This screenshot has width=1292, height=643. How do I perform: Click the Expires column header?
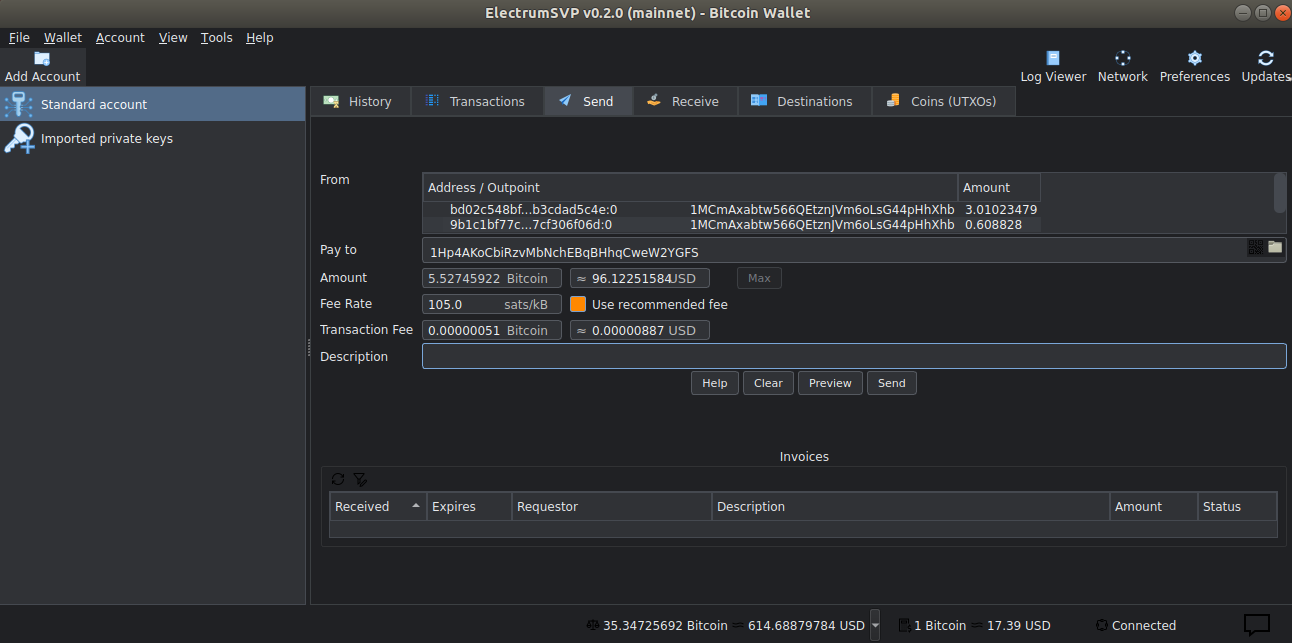click(x=469, y=506)
